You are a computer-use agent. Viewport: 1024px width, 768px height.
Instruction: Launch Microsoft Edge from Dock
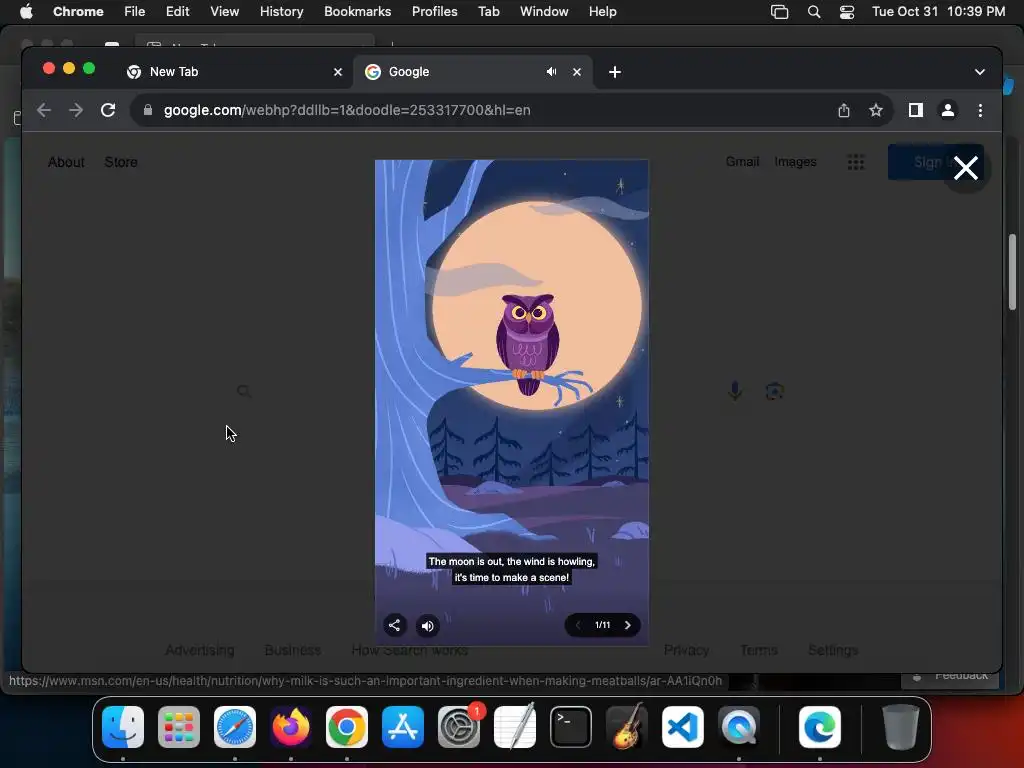coord(820,727)
